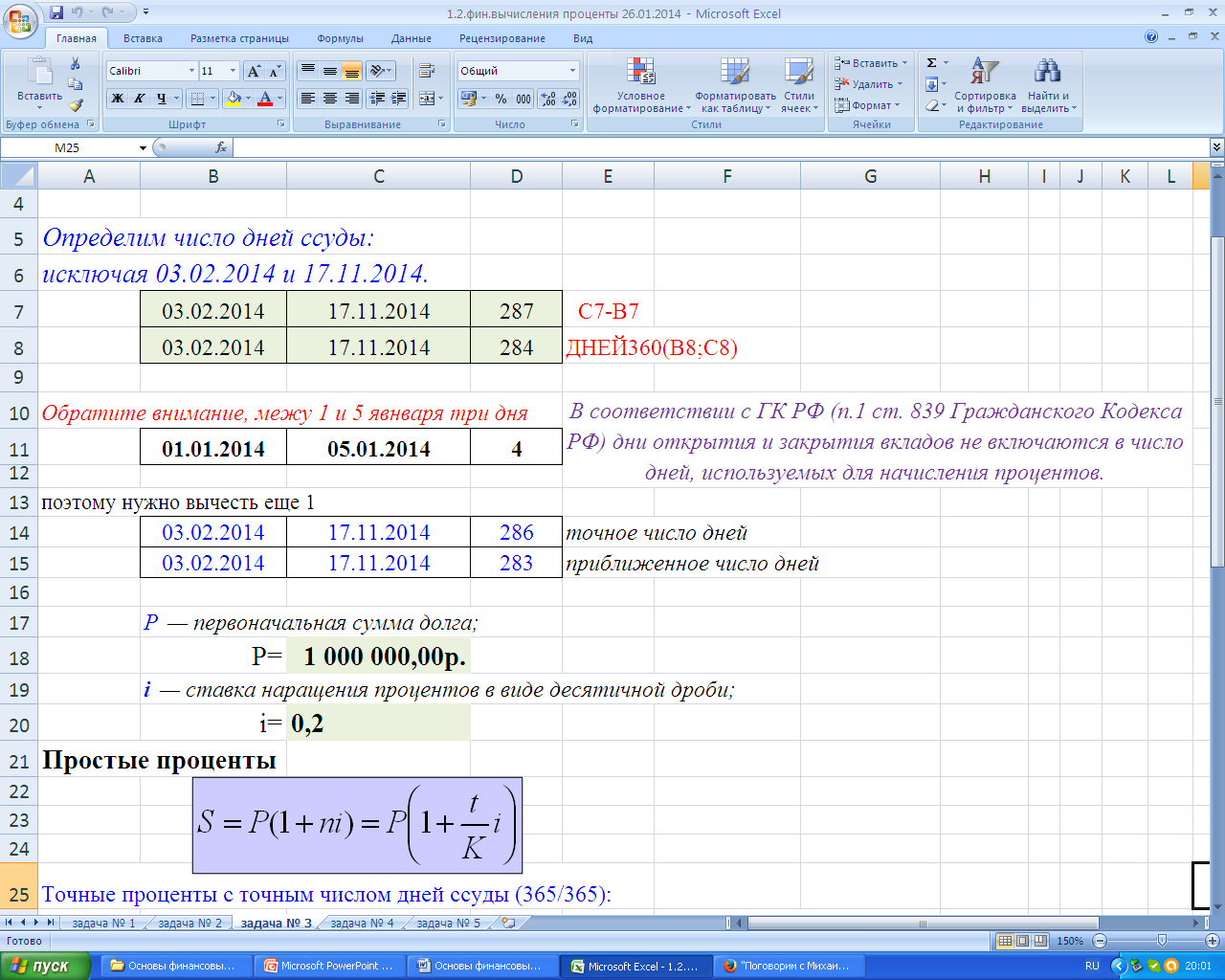The image size is (1225, 980).
Task: Click the fx insert function icon
Action: click(221, 147)
